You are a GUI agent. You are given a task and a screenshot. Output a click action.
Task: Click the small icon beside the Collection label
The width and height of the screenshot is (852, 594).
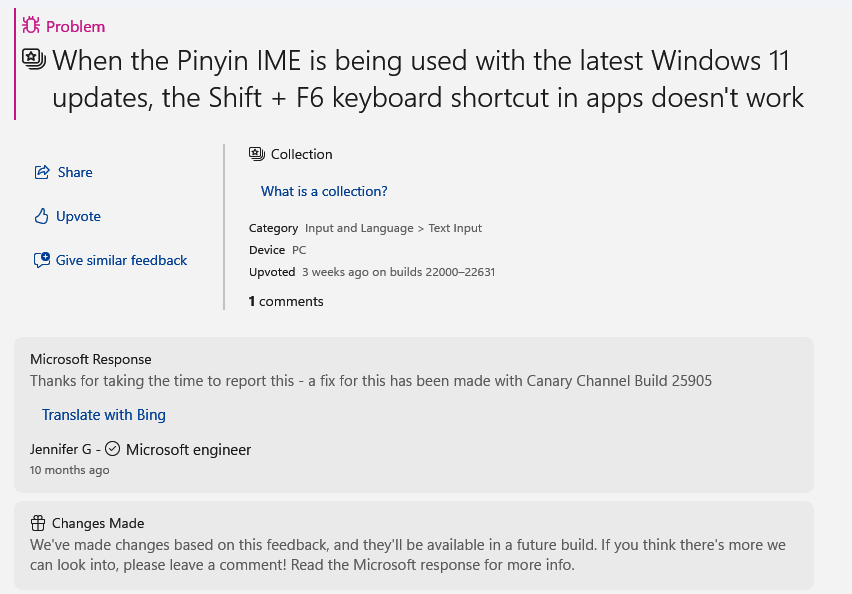pos(257,154)
